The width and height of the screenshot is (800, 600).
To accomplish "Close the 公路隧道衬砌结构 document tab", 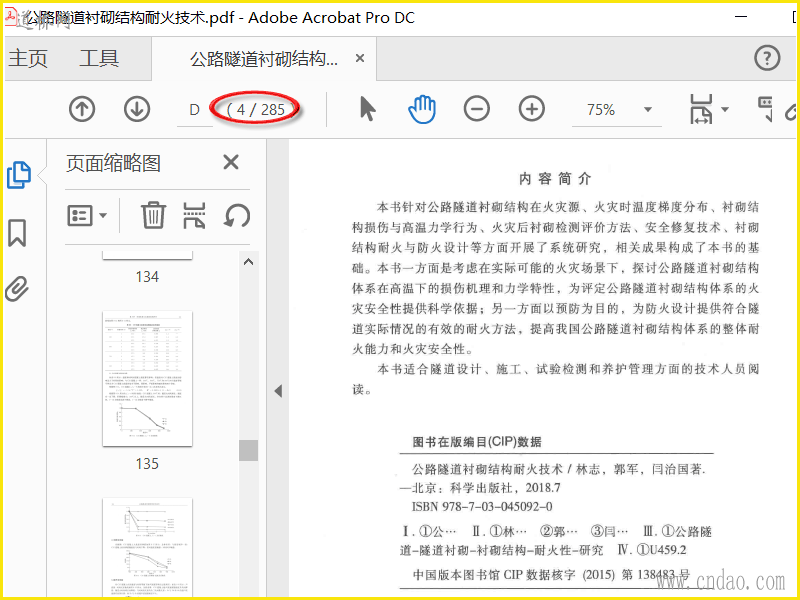I will tap(360, 58).
